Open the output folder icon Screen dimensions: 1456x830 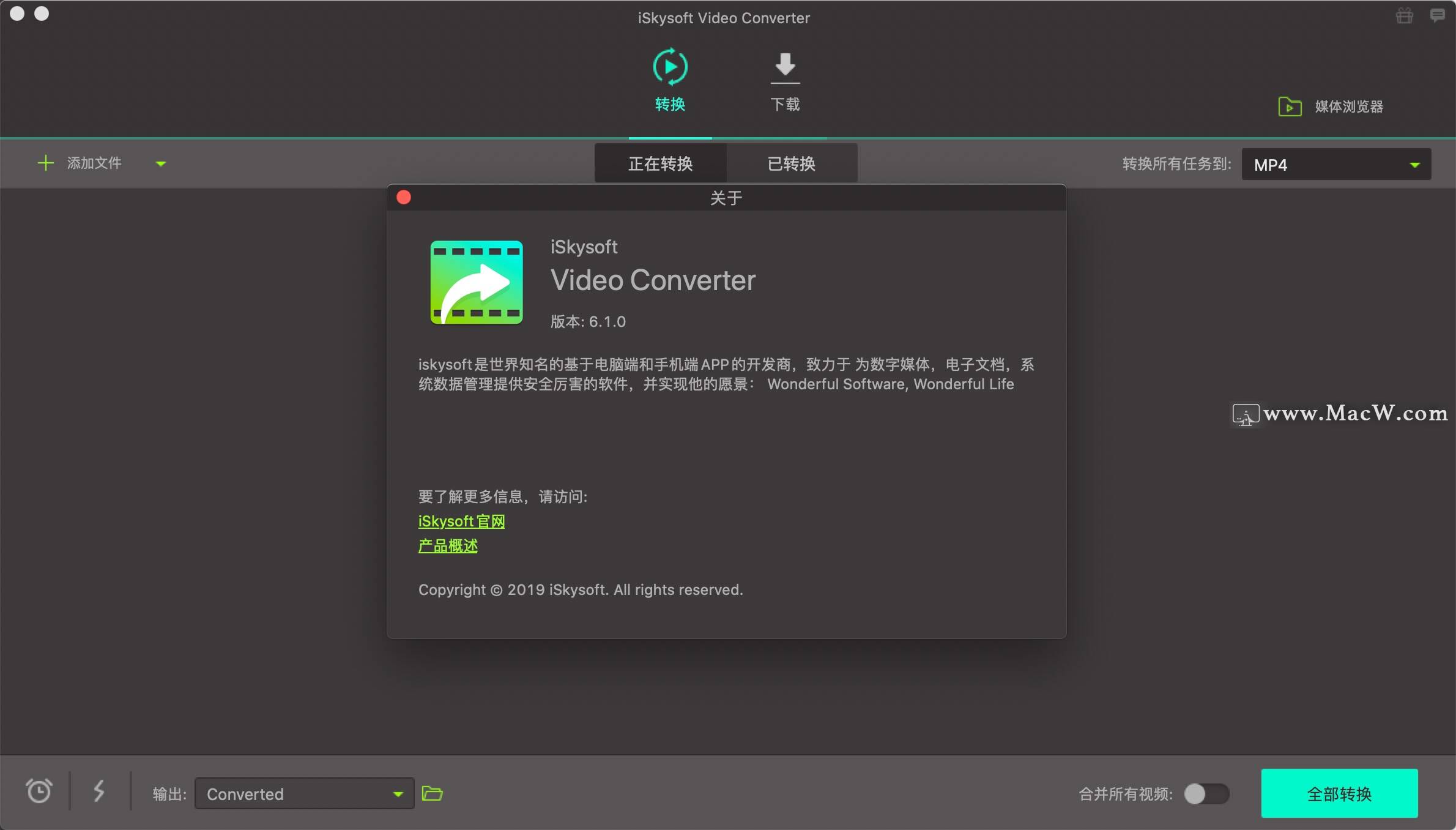point(433,793)
